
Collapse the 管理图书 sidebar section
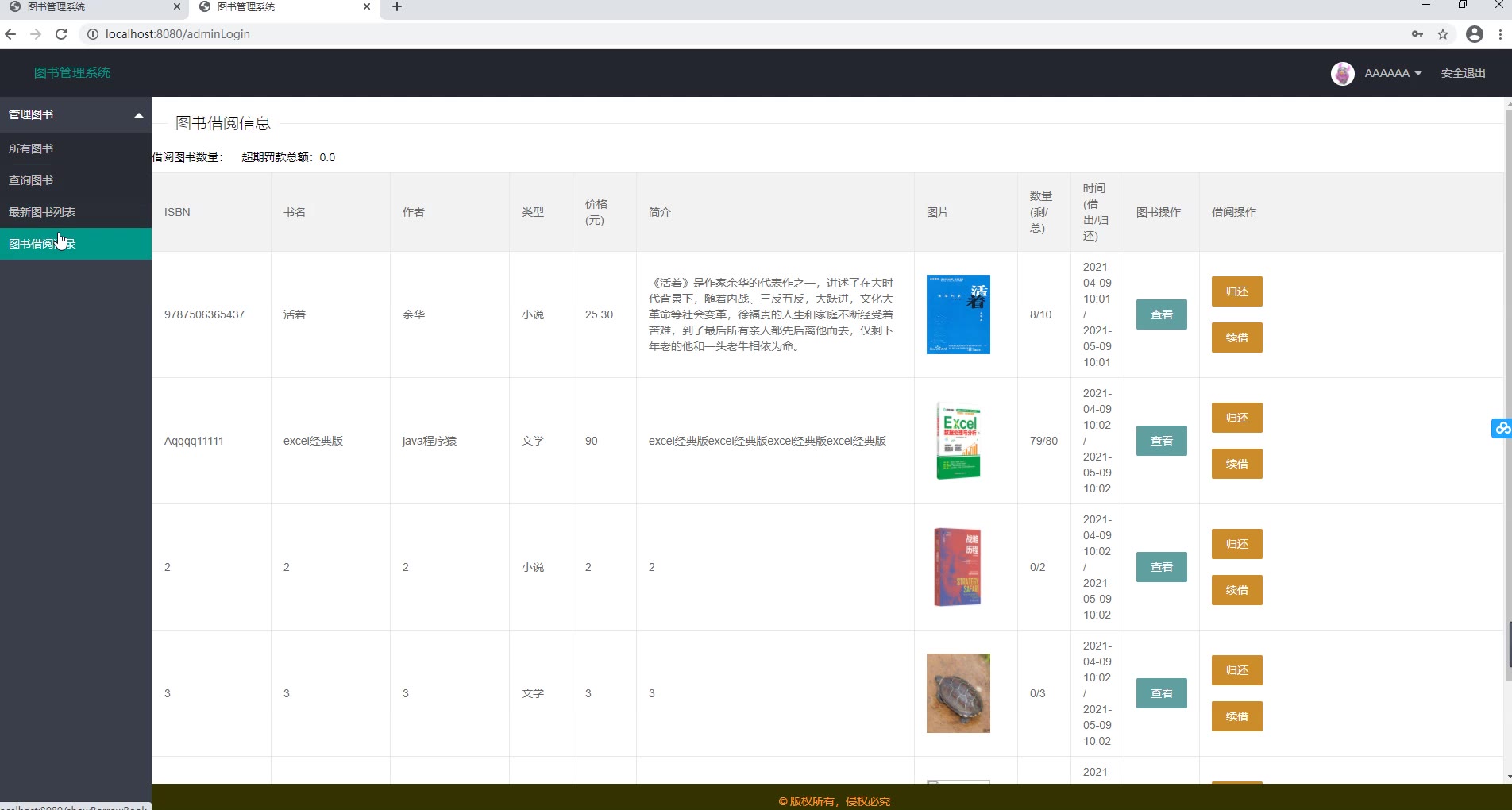click(x=75, y=114)
